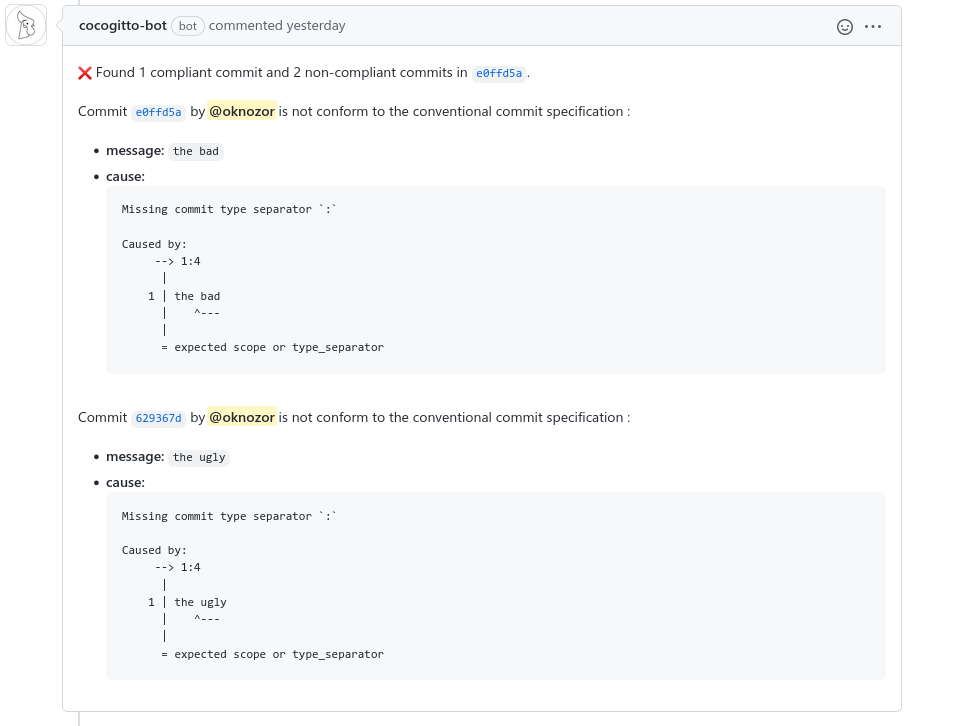Image resolution: width=965 pixels, height=726 pixels.
Task: Open e0ffd5a hash after the word "Commit"
Action: click(159, 112)
